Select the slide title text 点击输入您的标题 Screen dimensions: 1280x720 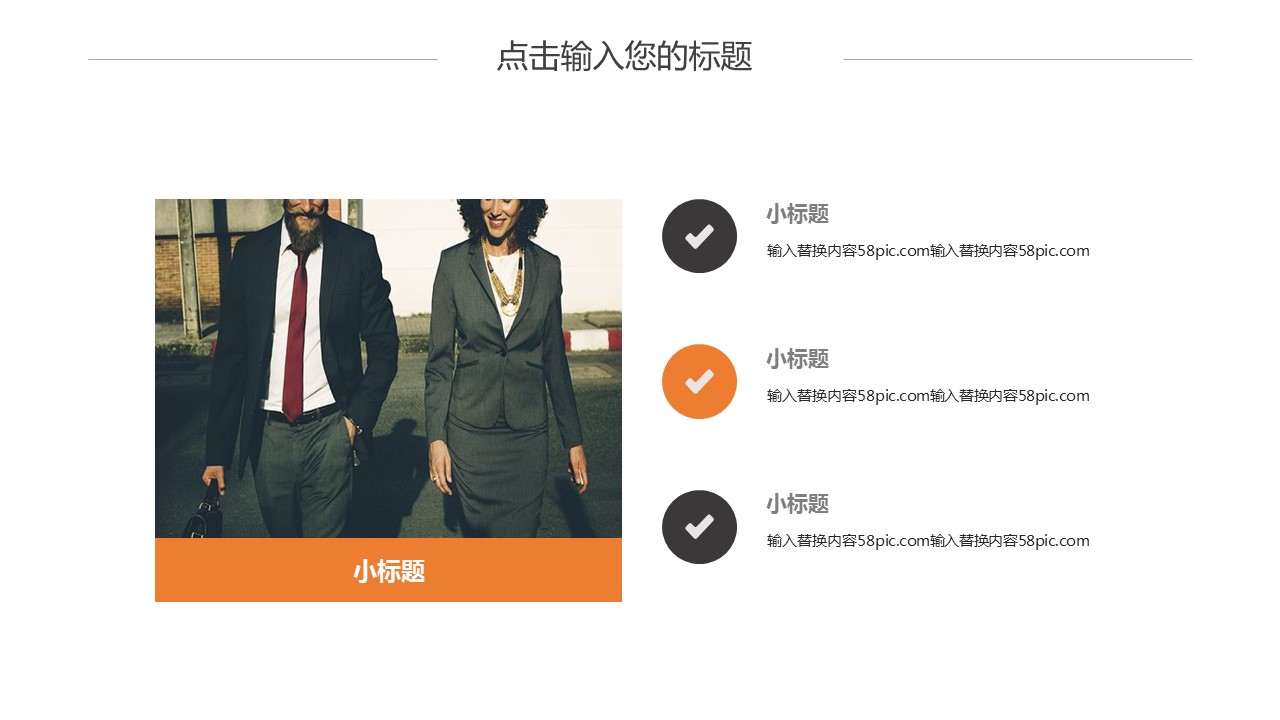point(624,56)
